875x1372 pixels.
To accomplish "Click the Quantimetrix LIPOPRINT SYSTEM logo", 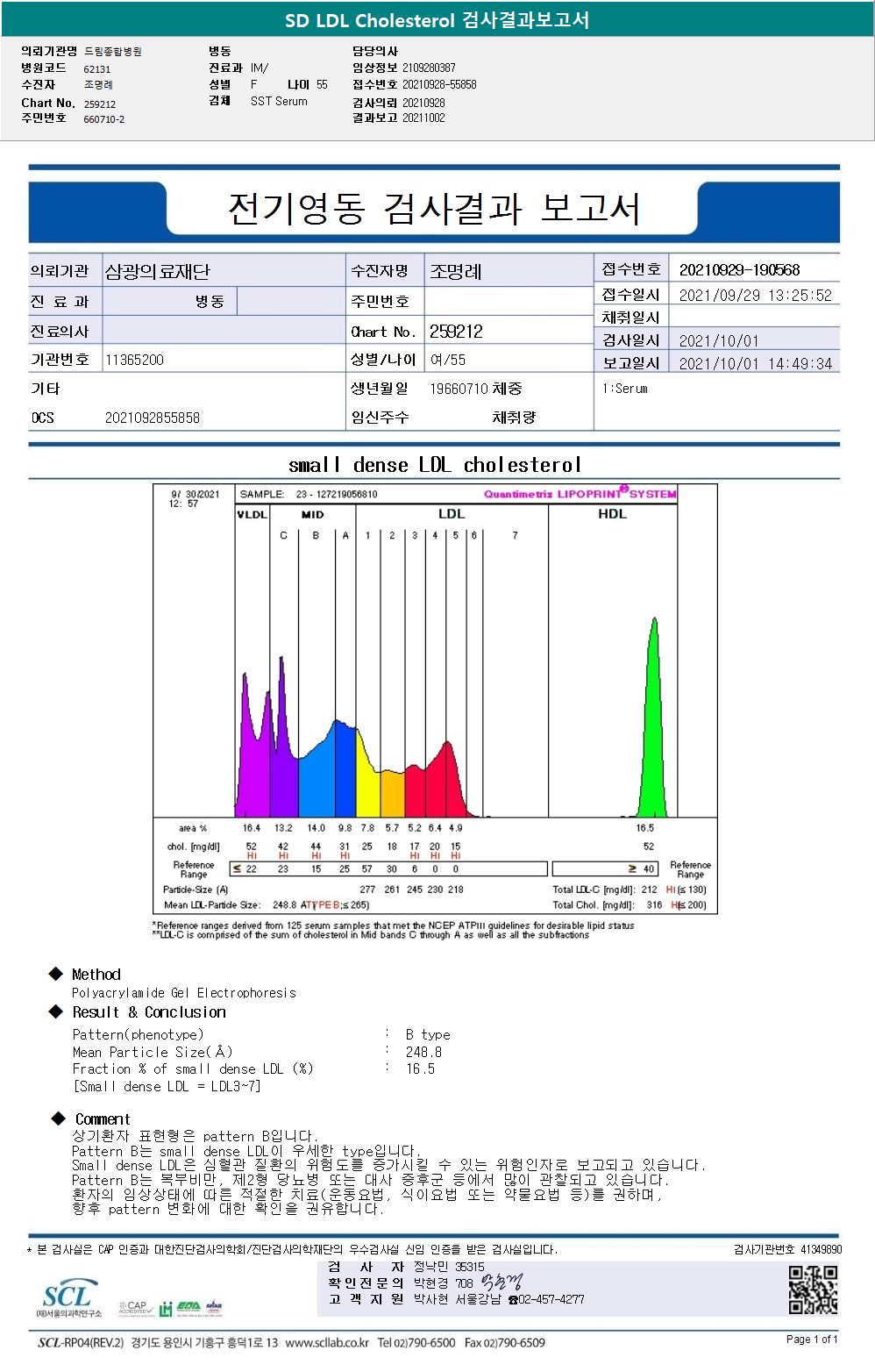I will coord(580,493).
